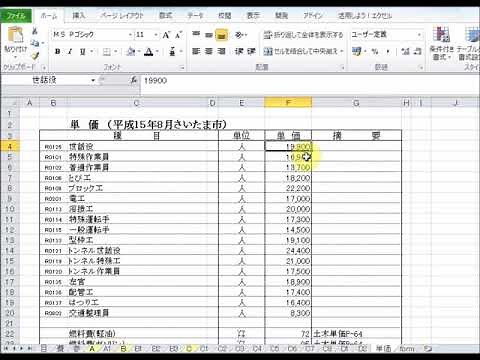The height and width of the screenshot is (360, 480).
Task: Apply the Font Color A button
Action: 149,52
